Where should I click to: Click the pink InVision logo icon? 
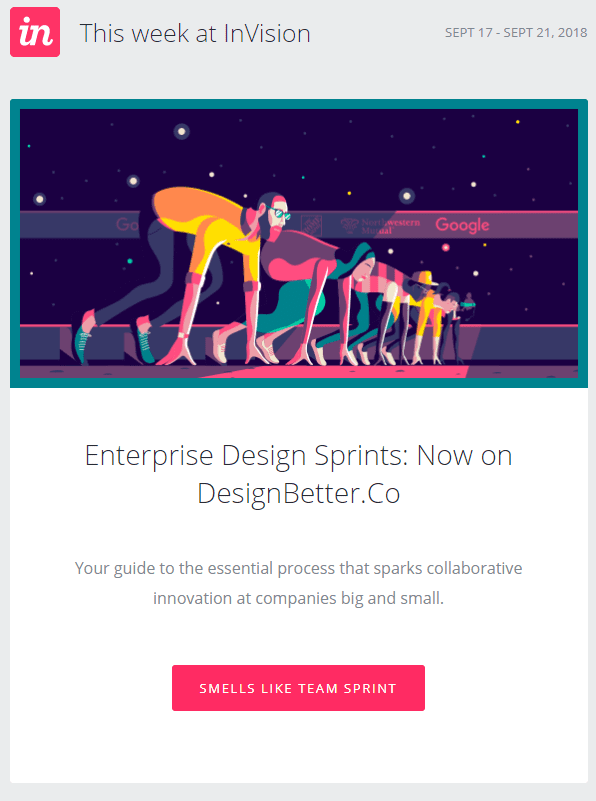[x=35, y=32]
